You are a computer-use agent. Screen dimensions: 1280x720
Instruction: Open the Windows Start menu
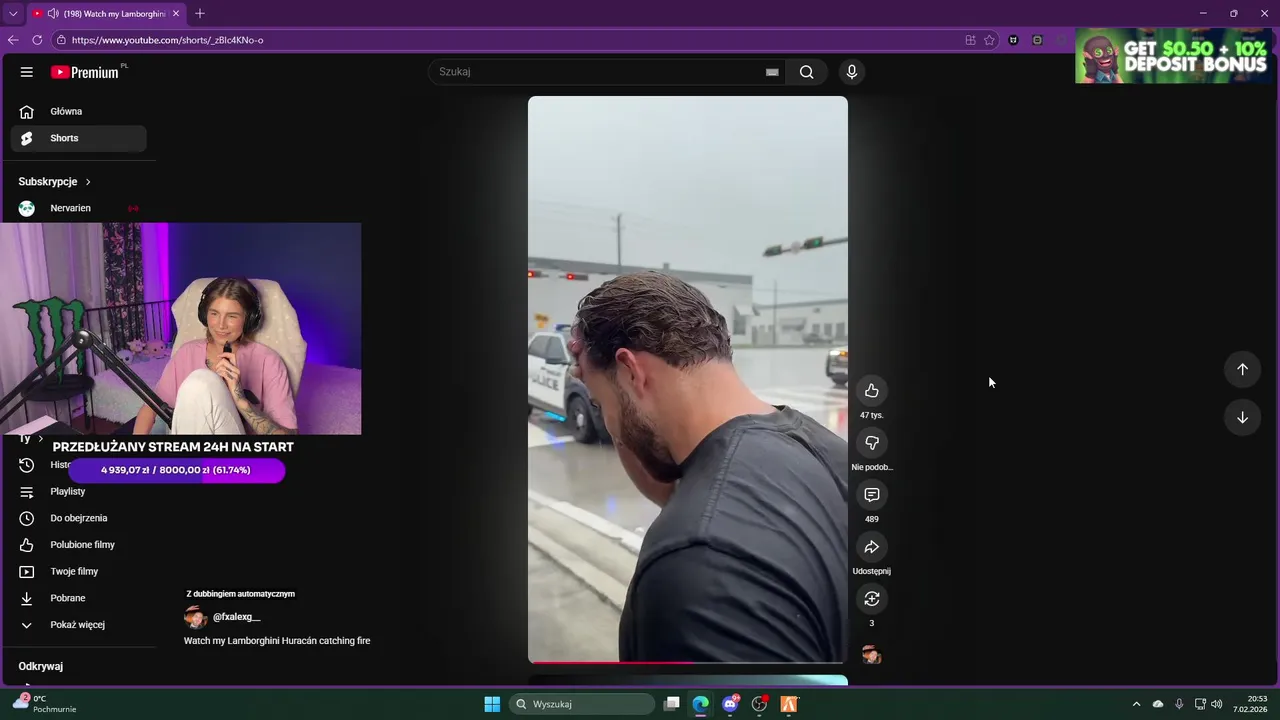pyautogui.click(x=492, y=704)
